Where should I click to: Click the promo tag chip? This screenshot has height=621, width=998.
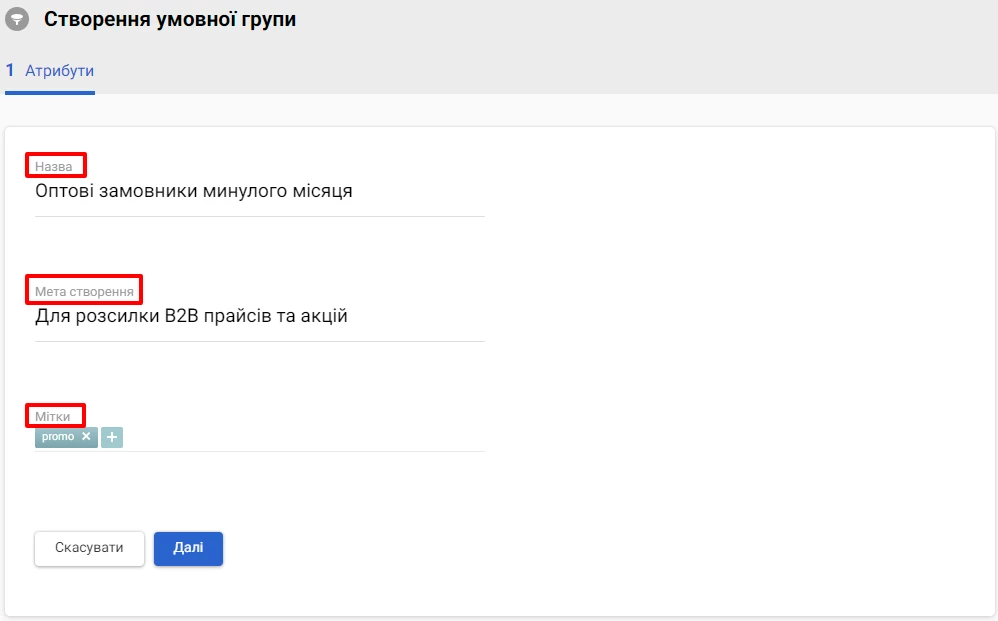click(66, 437)
